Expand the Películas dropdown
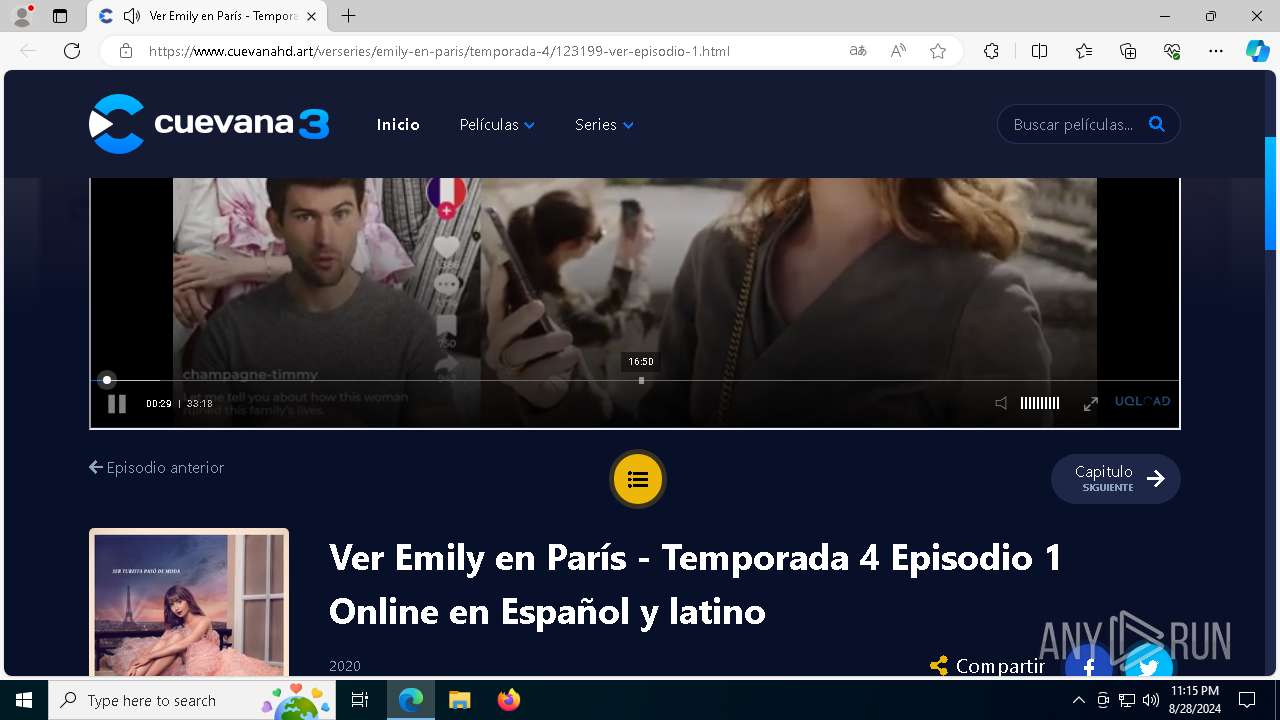Screen dimensions: 1280x720 497,125
